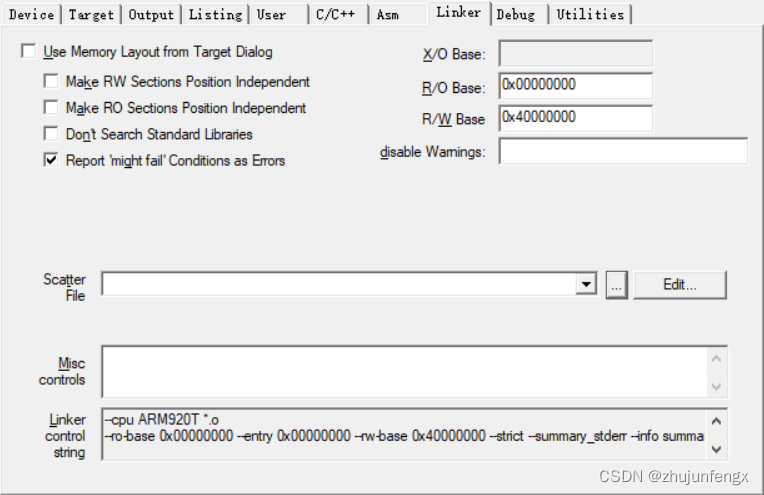The width and height of the screenshot is (764, 495).
Task: Click Misc controls scrollbar up arrow
Action: tap(716, 360)
